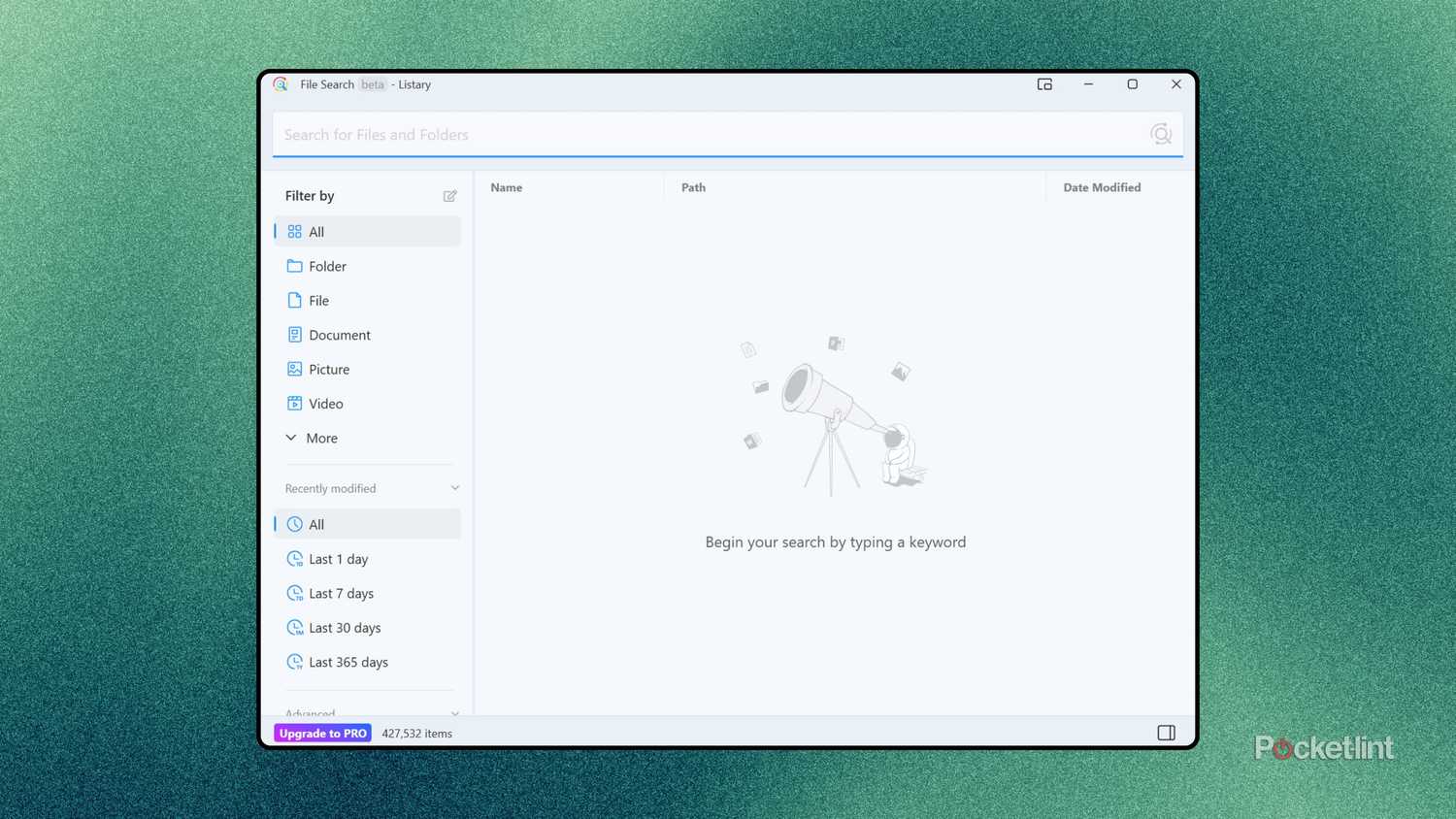Expand the More filters section
Image resolution: width=1456 pixels, height=819 pixels.
pyautogui.click(x=312, y=438)
